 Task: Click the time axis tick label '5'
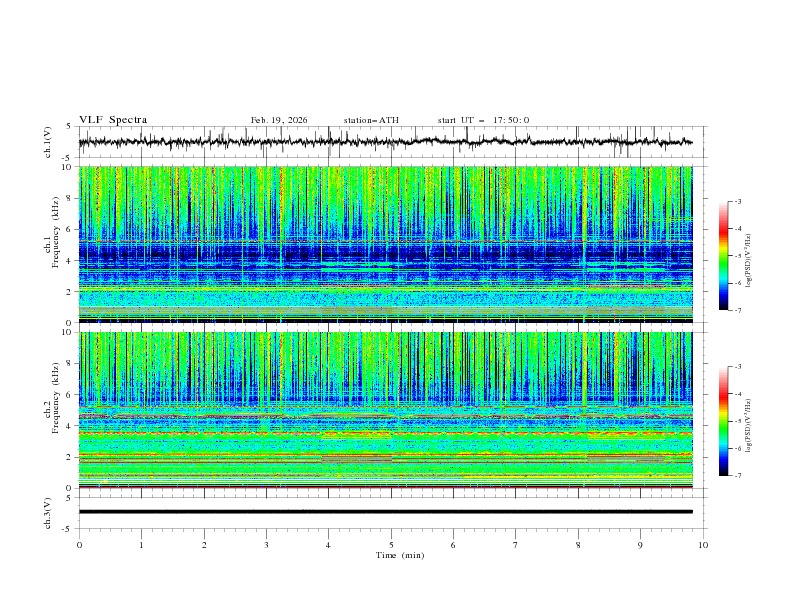pyautogui.click(x=391, y=545)
